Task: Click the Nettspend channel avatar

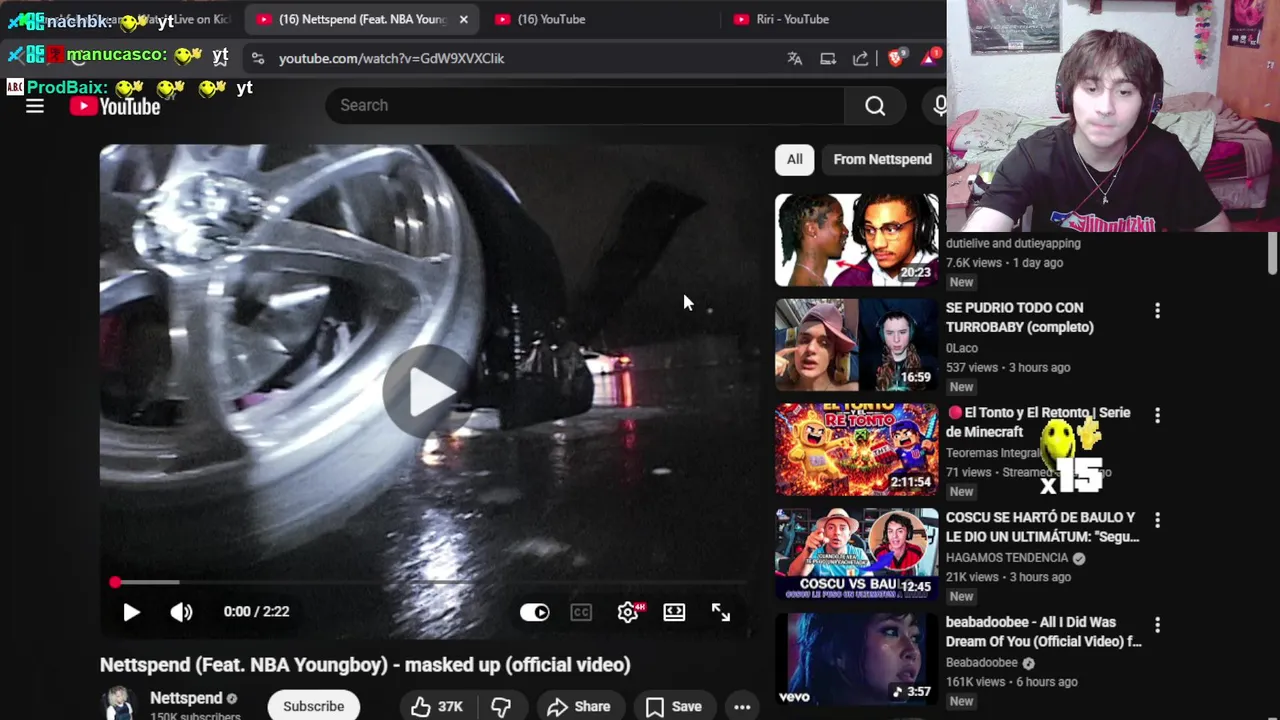Action: click(x=119, y=704)
